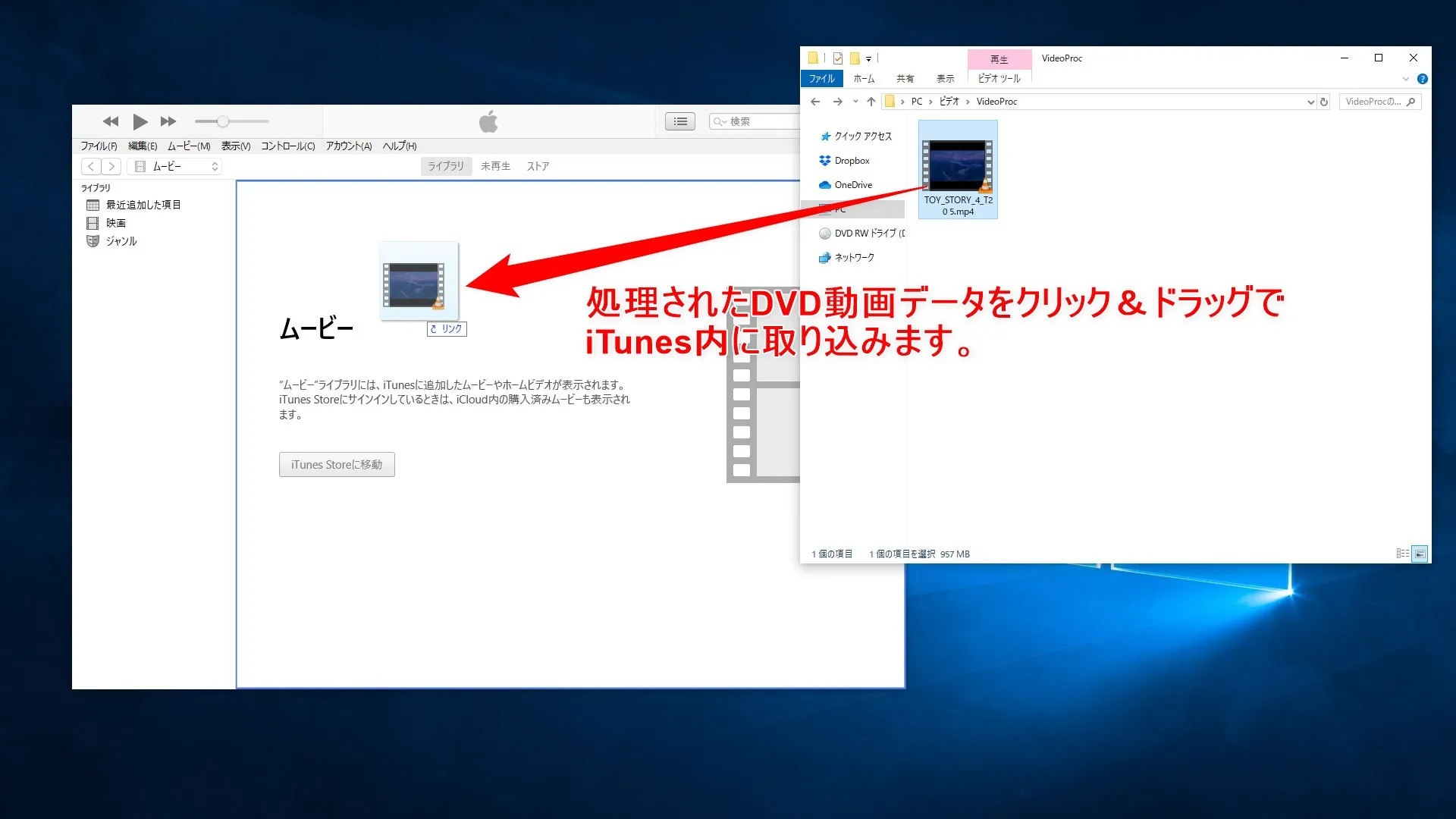
Task: Go back with iTunes back arrow
Action: point(91,166)
